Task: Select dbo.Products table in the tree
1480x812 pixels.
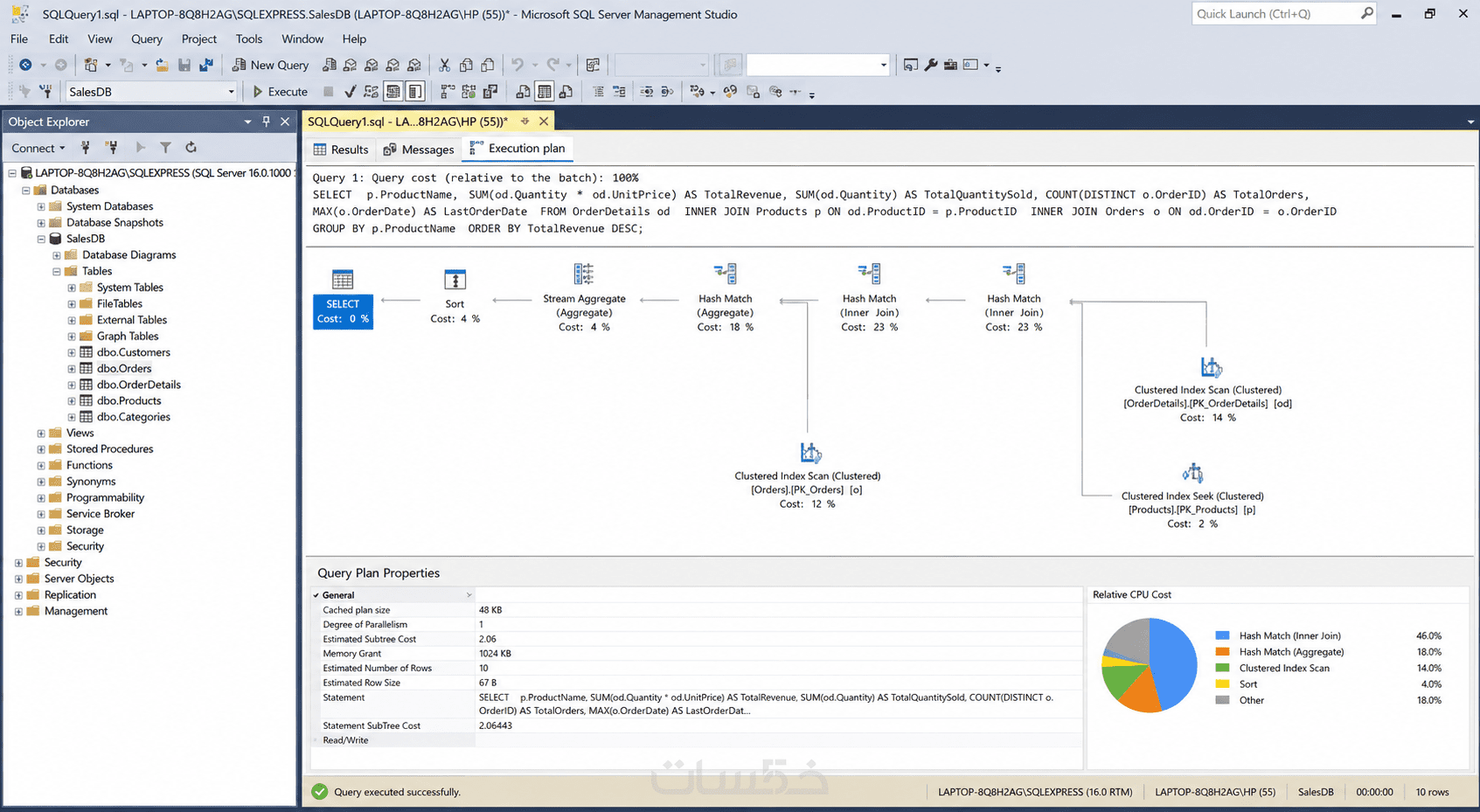Action: 129,400
